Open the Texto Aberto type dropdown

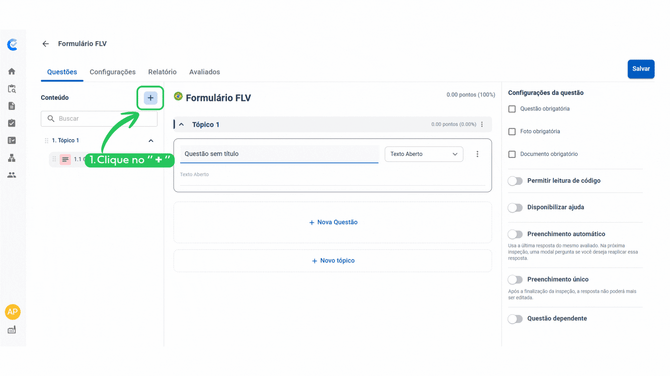pyautogui.click(x=424, y=154)
